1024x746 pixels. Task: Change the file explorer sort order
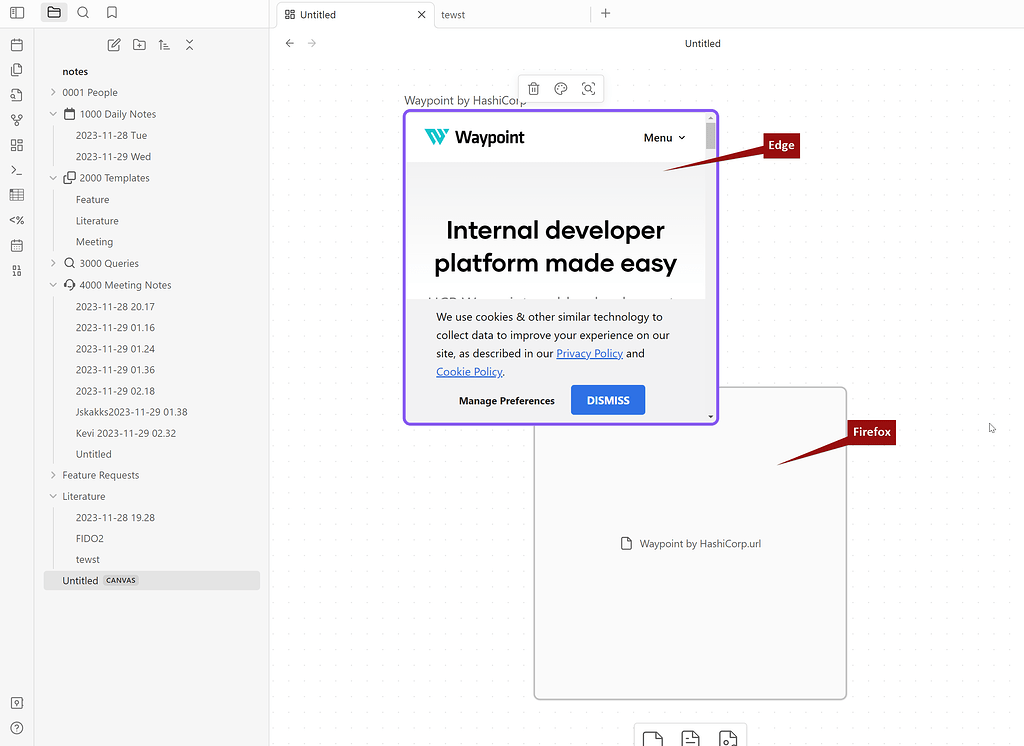coord(164,45)
